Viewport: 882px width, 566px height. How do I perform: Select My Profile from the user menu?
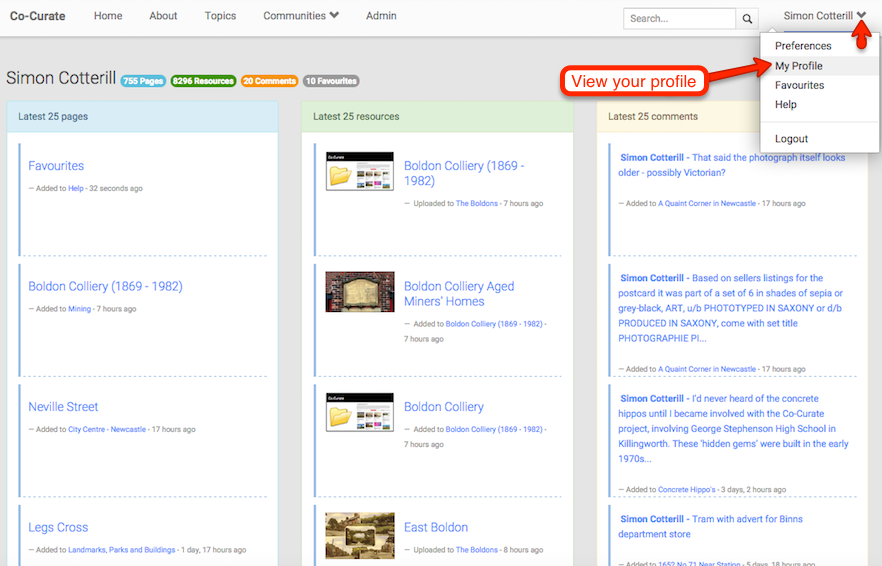click(799, 66)
